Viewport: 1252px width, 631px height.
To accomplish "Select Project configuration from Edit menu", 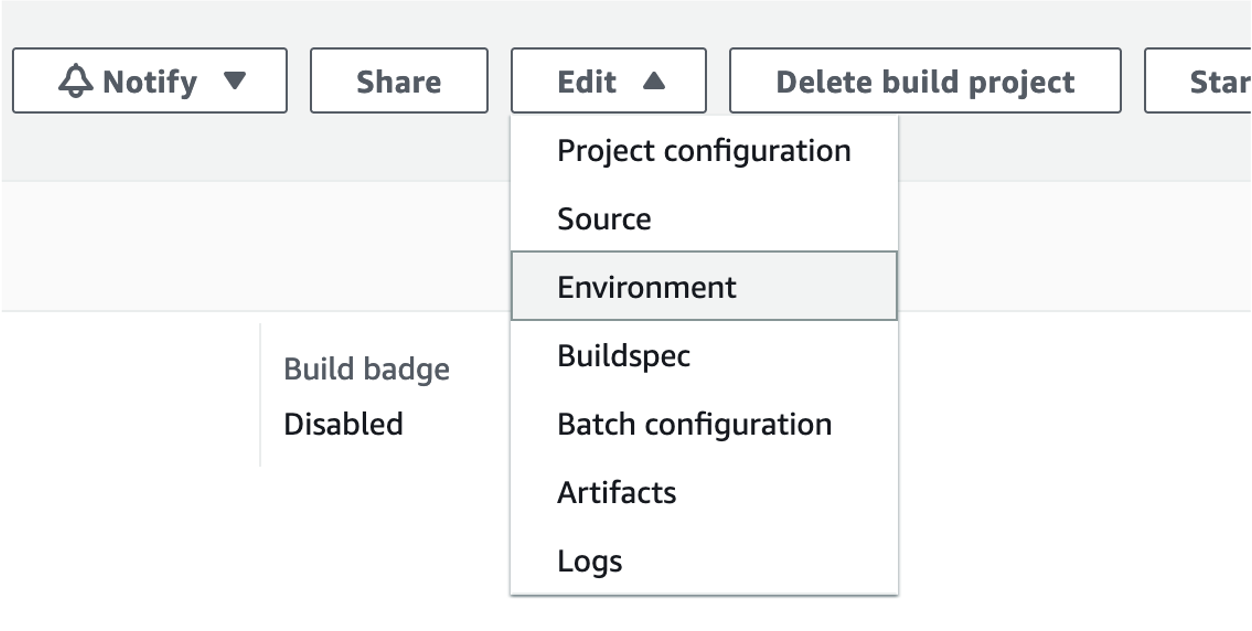I will [704, 151].
